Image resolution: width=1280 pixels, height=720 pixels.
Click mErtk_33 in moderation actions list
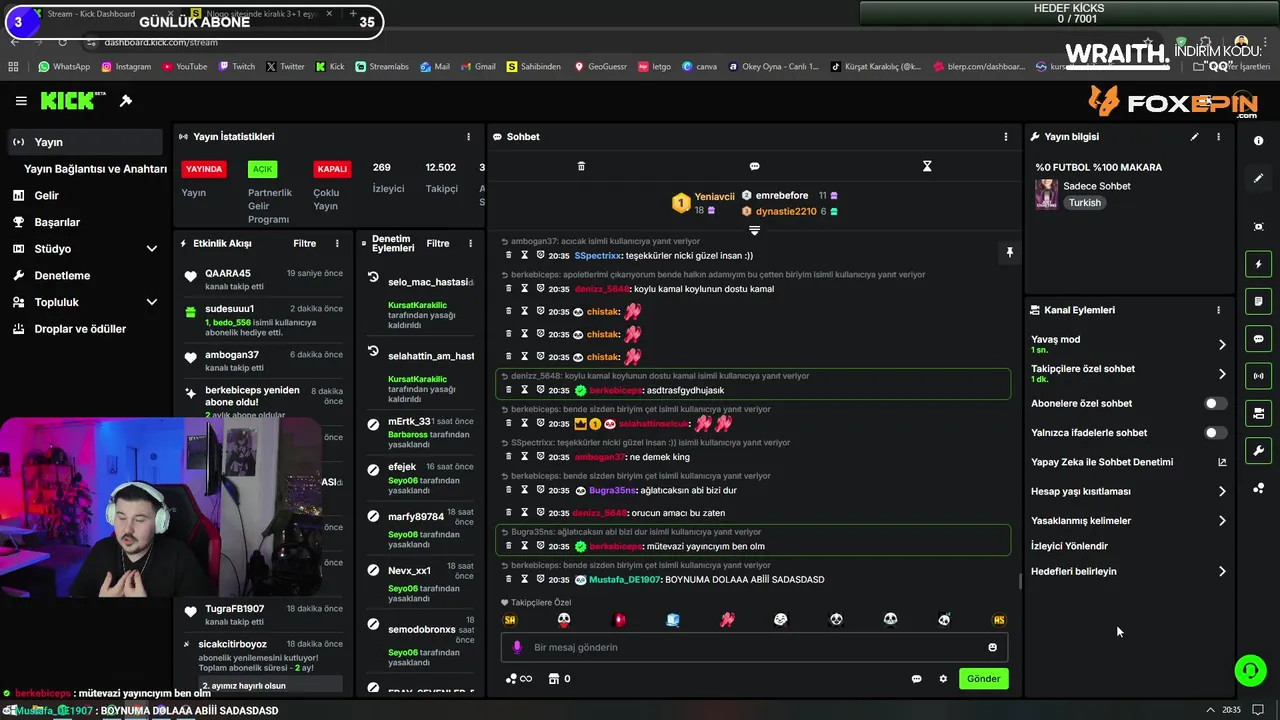(409, 422)
